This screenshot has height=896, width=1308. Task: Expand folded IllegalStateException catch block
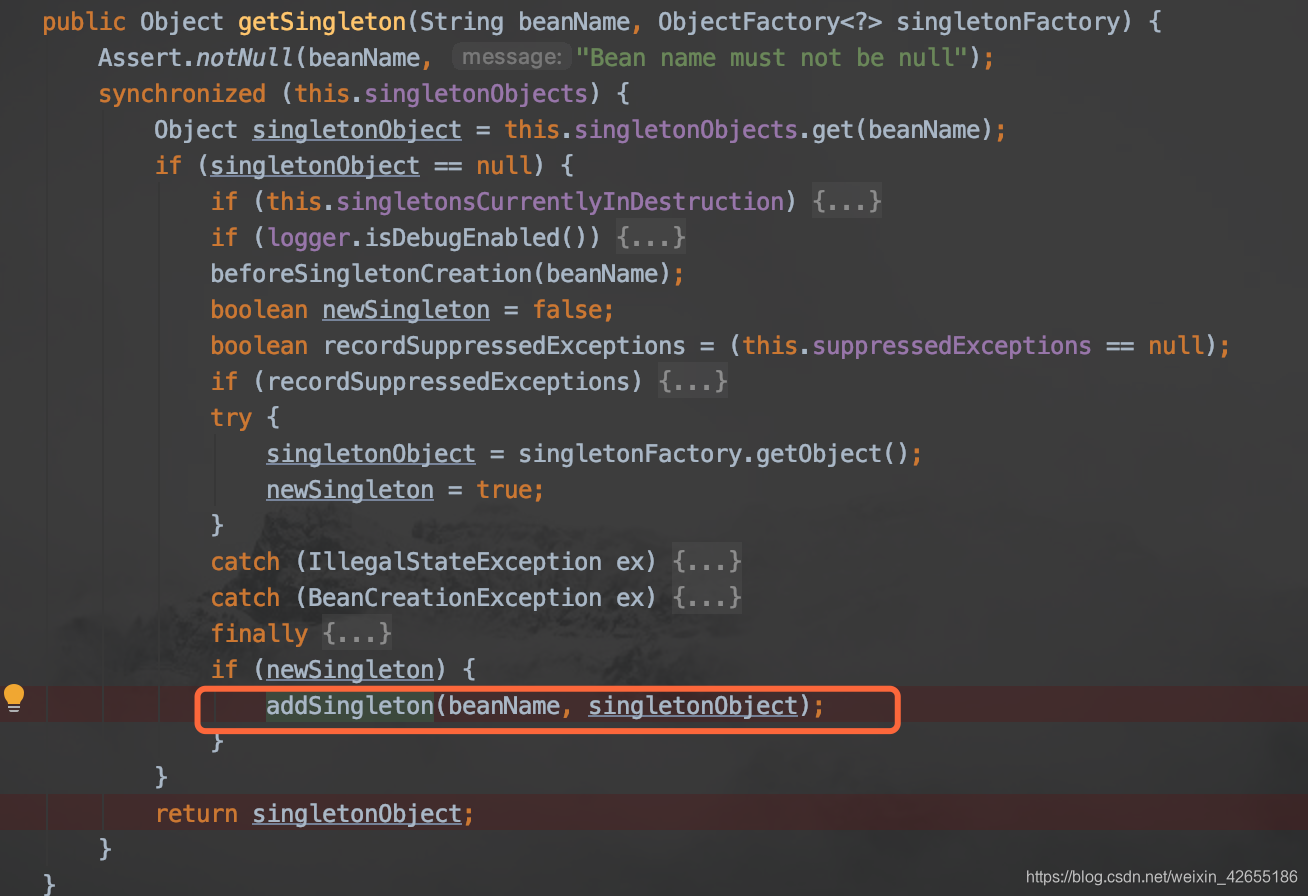pos(707,562)
